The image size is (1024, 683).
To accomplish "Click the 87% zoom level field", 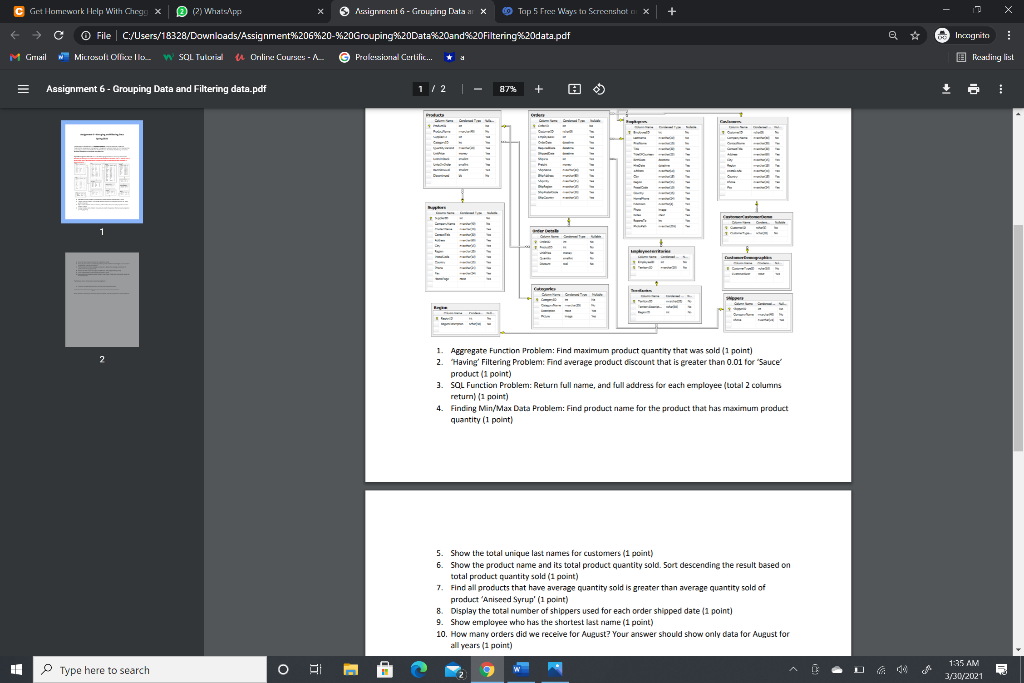I will pos(508,89).
